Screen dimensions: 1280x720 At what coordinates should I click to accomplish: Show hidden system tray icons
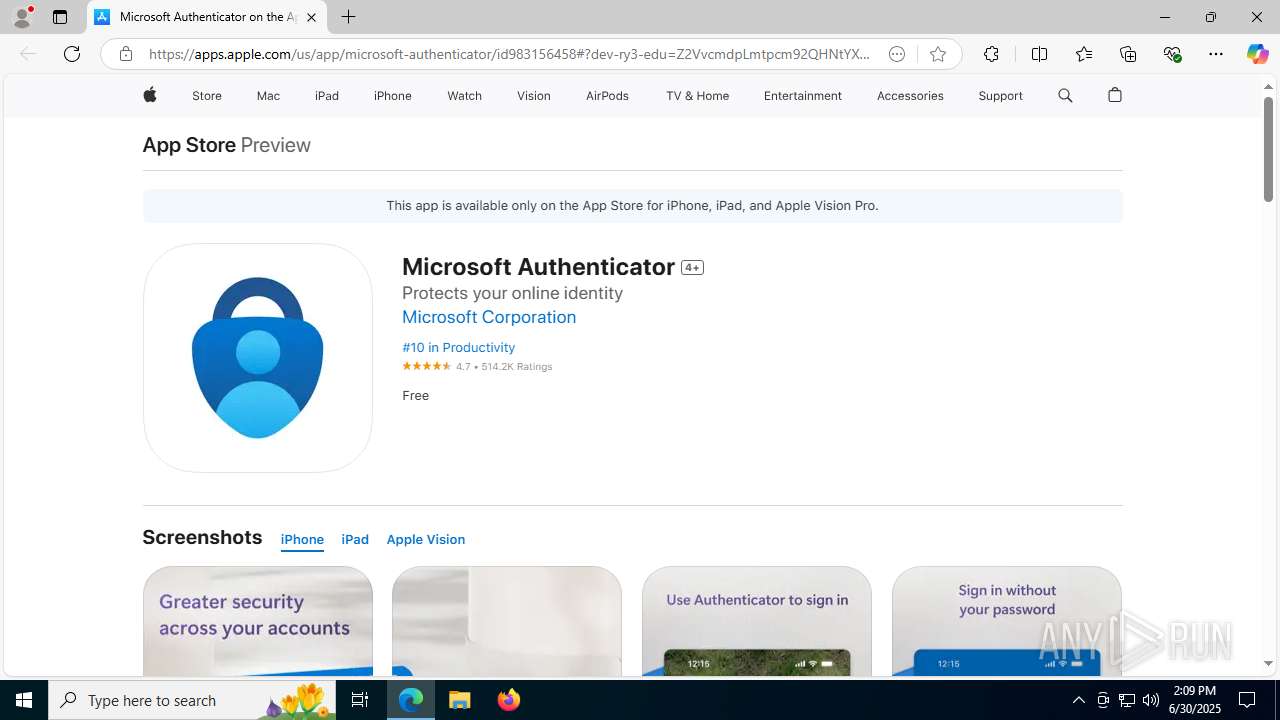click(1078, 700)
